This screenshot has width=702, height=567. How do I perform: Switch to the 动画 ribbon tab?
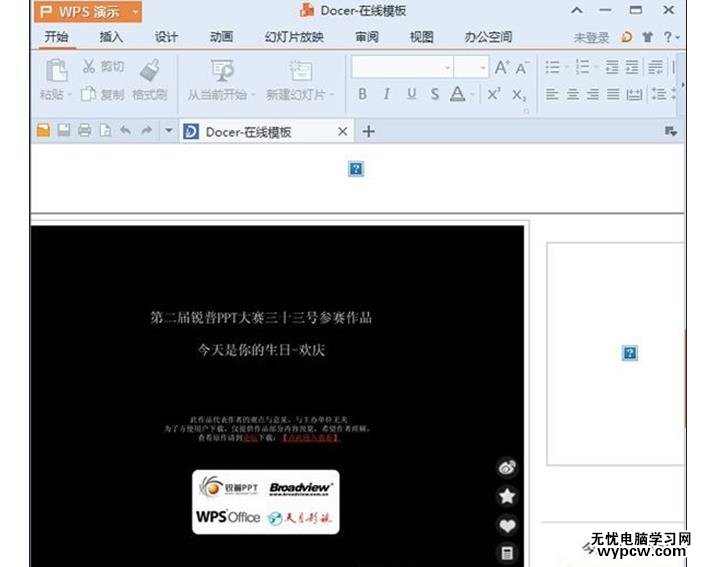click(221, 37)
